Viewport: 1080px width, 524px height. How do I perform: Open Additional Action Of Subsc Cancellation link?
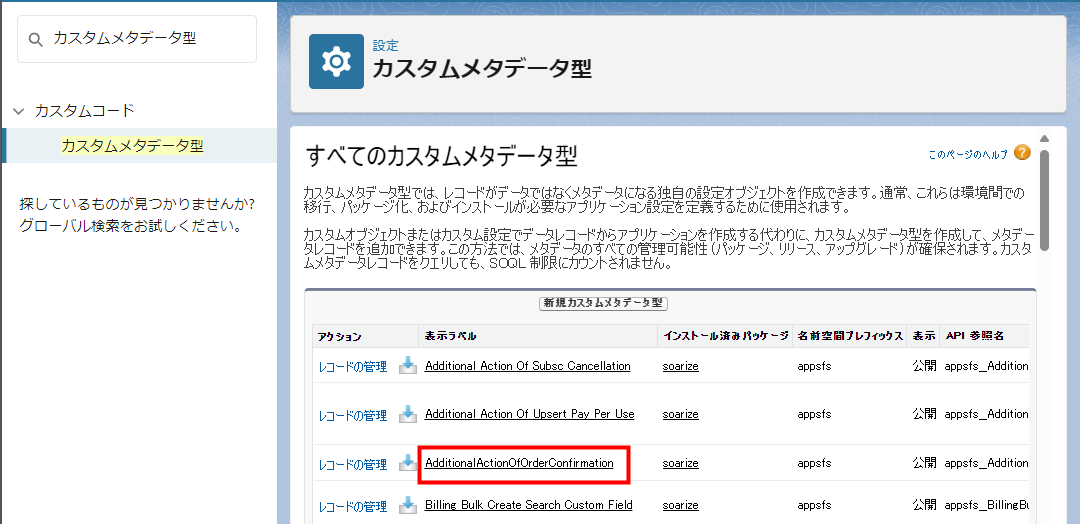(527, 366)
